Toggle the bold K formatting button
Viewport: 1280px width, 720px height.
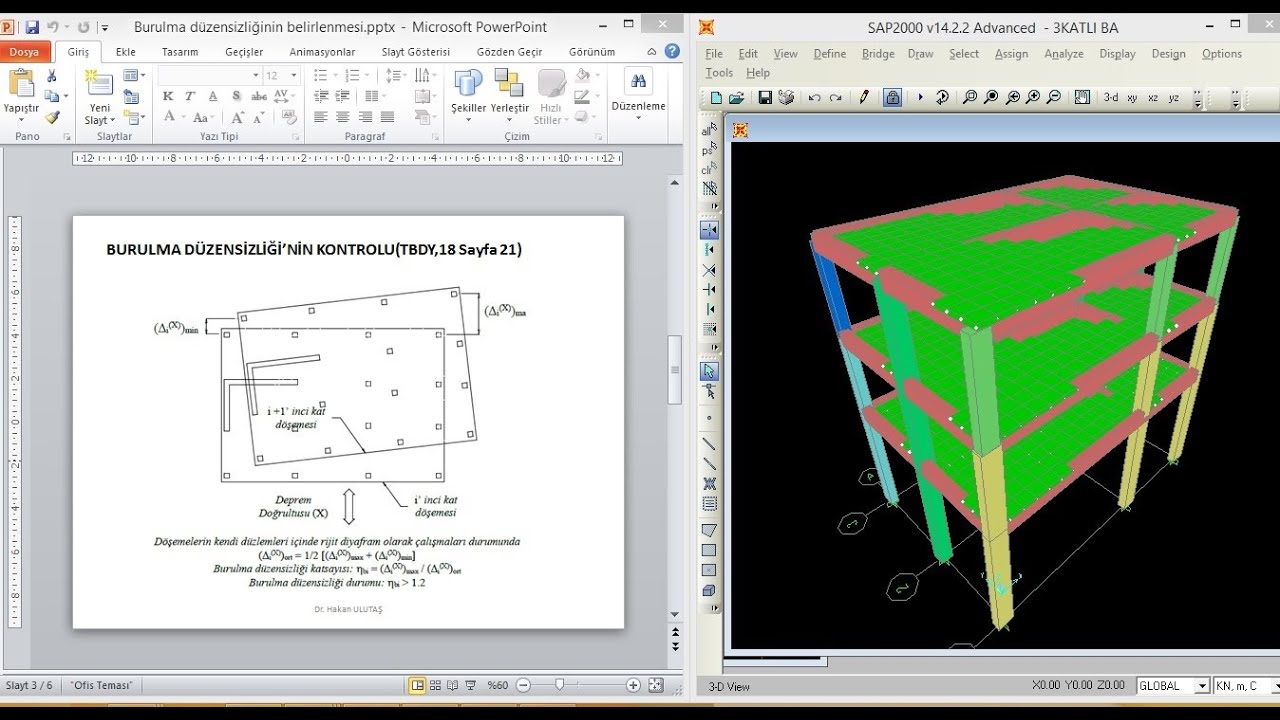coord(167,96)
